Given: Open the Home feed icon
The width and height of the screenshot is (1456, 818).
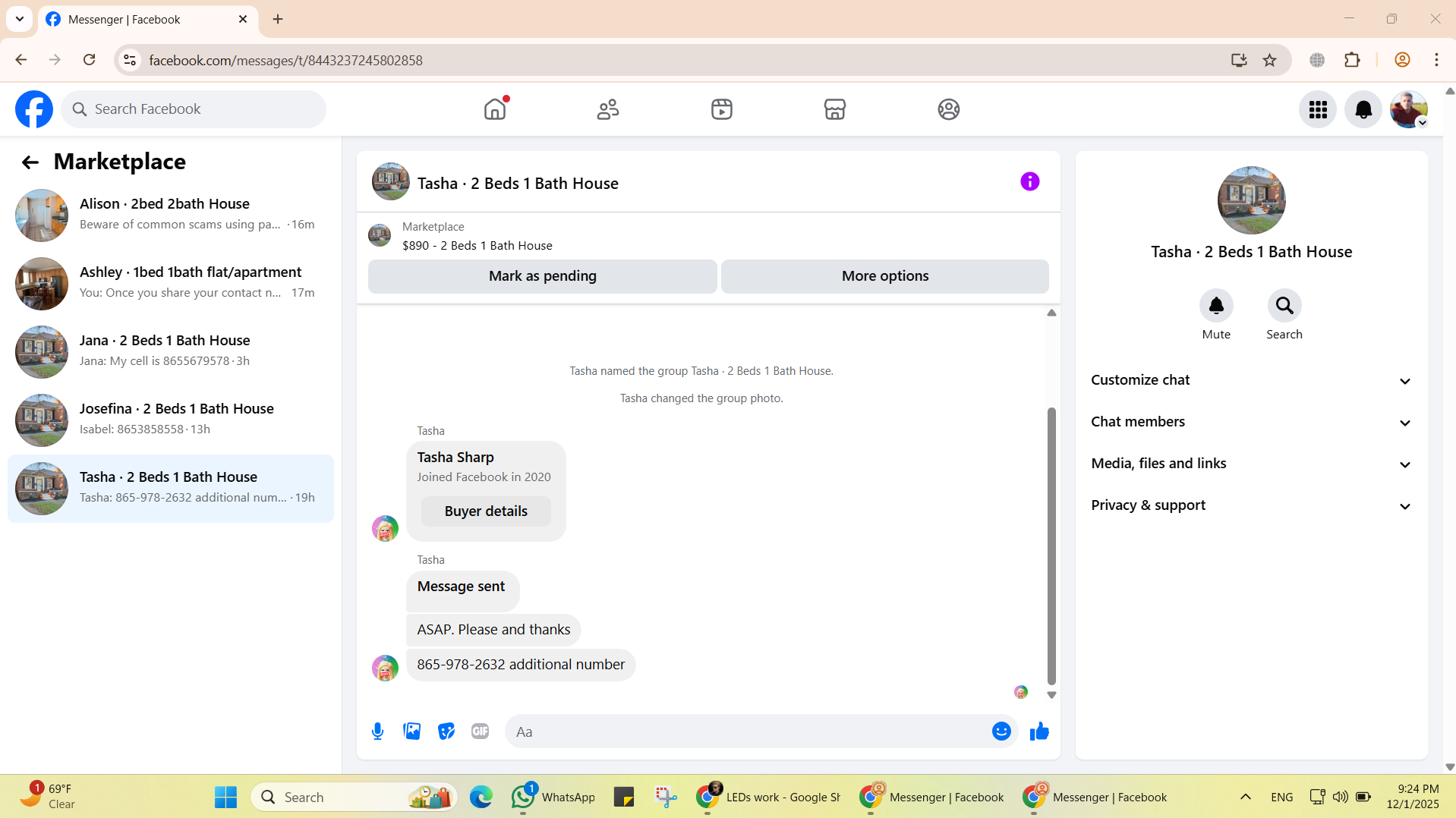Looking at the screenshot, I should pos(495,109).
